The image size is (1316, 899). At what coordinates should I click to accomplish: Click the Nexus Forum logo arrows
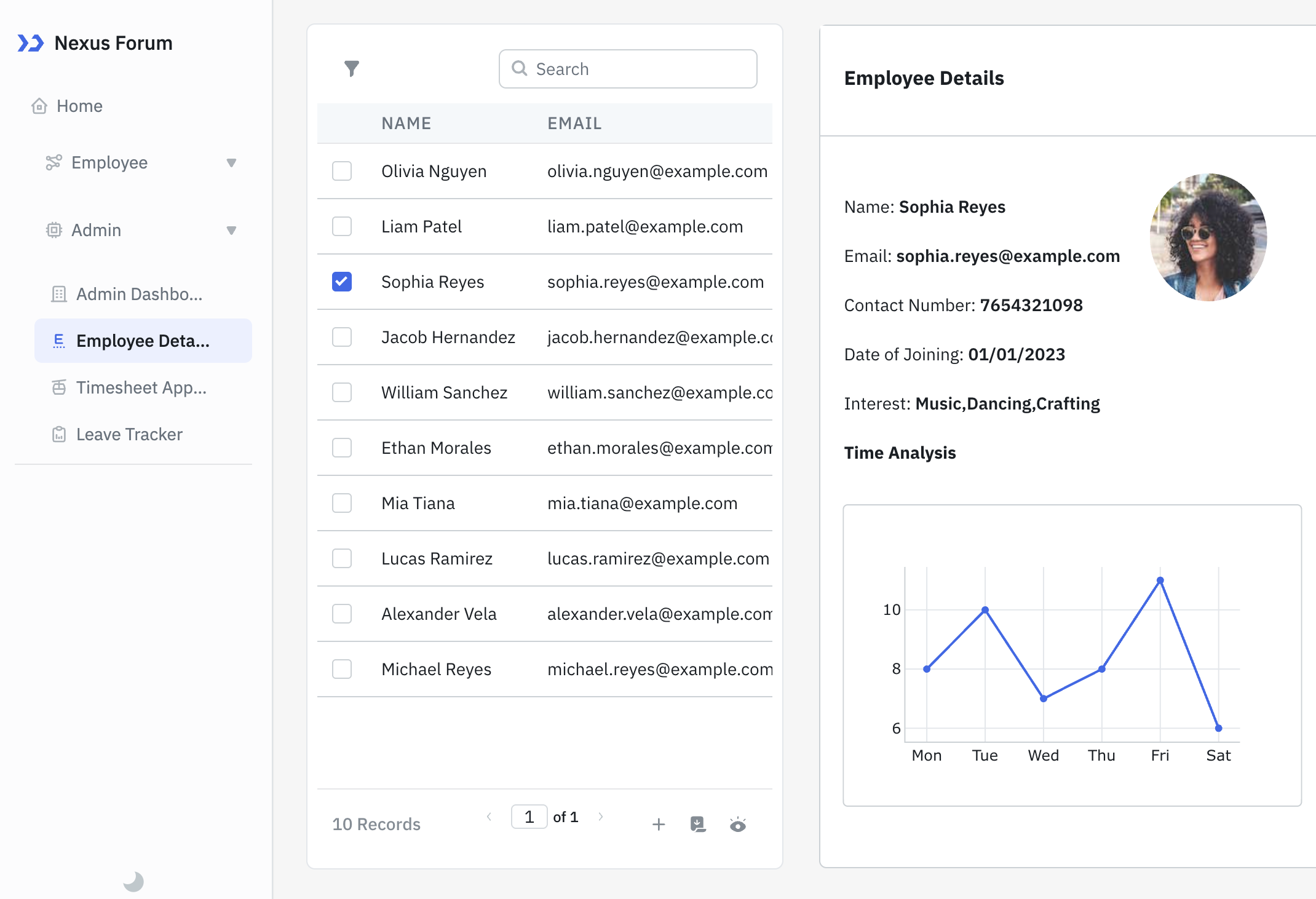pos(31,43)
